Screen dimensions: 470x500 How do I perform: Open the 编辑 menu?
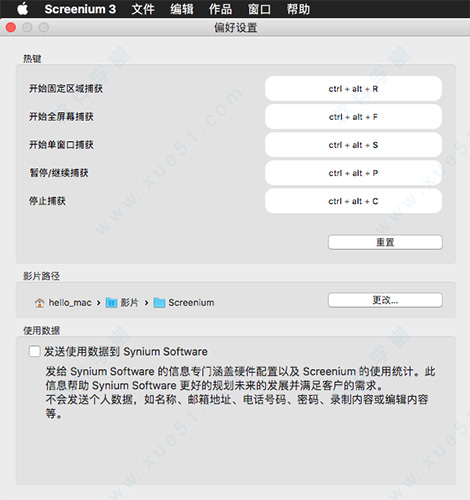[182, 9]
